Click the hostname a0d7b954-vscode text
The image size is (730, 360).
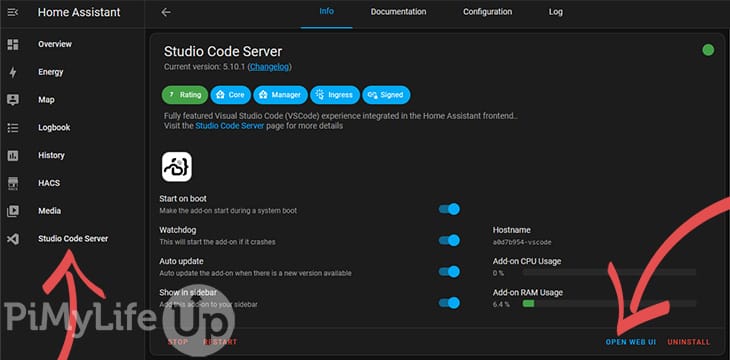point(522,242)
